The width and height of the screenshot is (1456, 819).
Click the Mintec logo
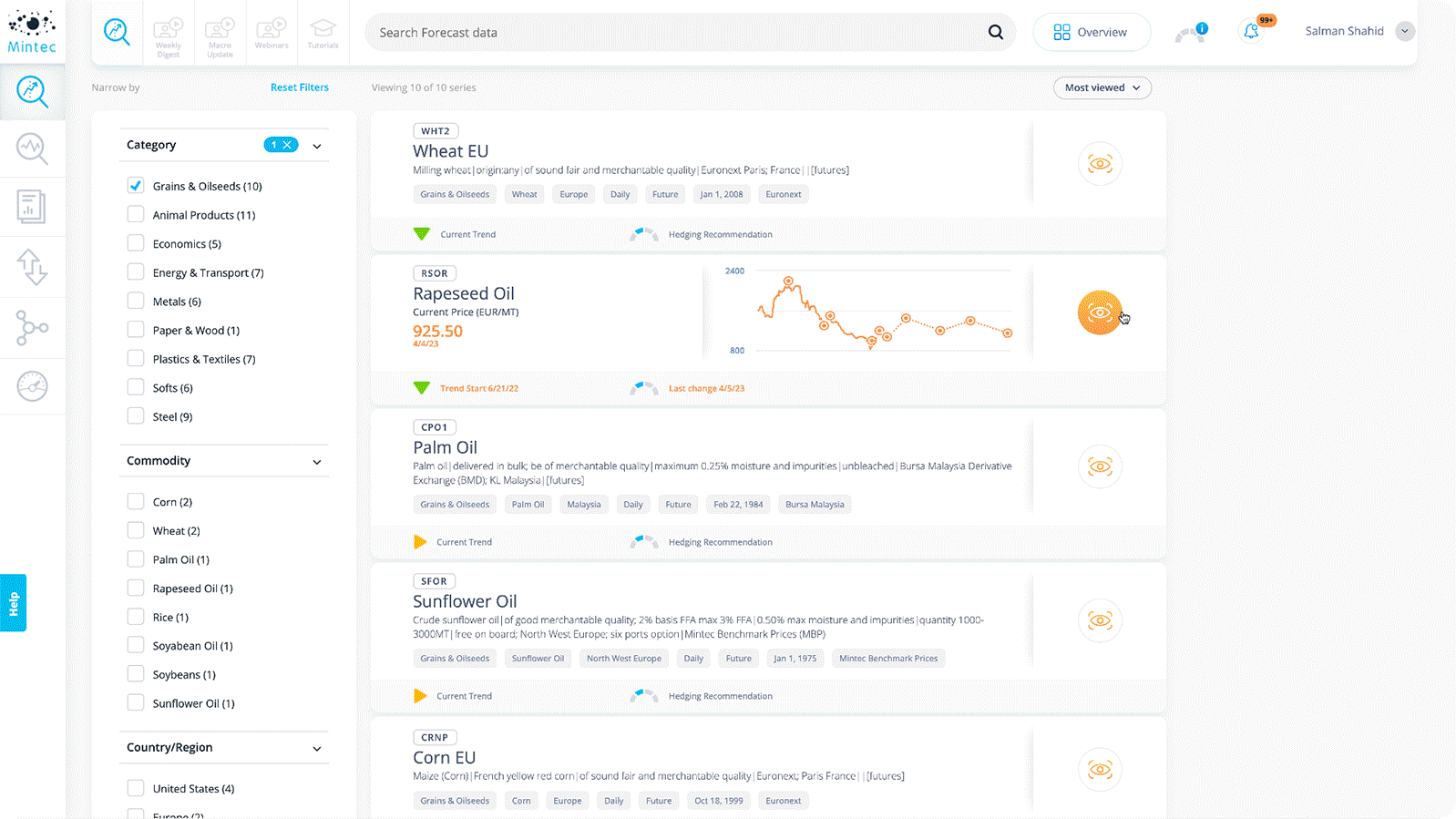[x=32, y=32]
